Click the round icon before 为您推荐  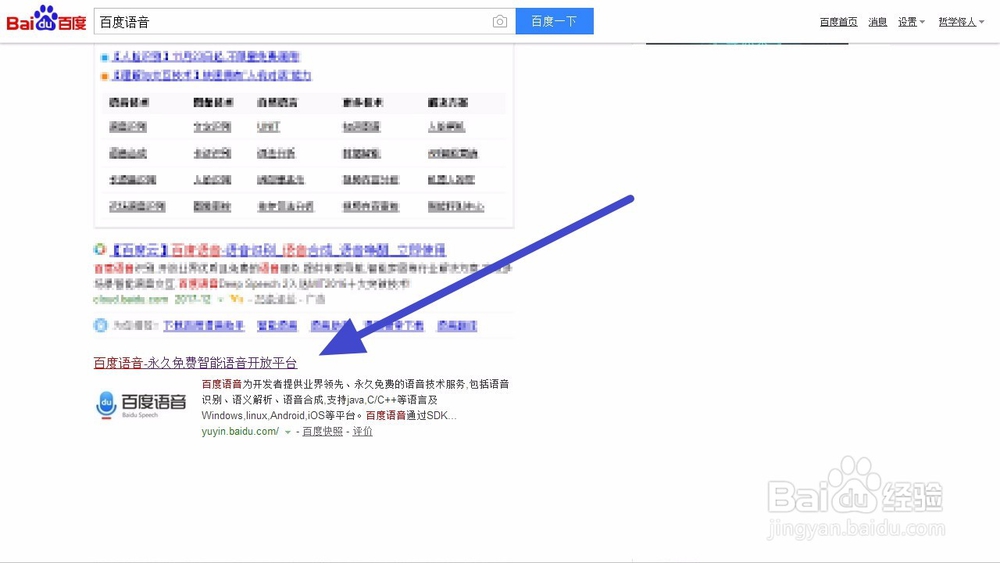[100, 325]
